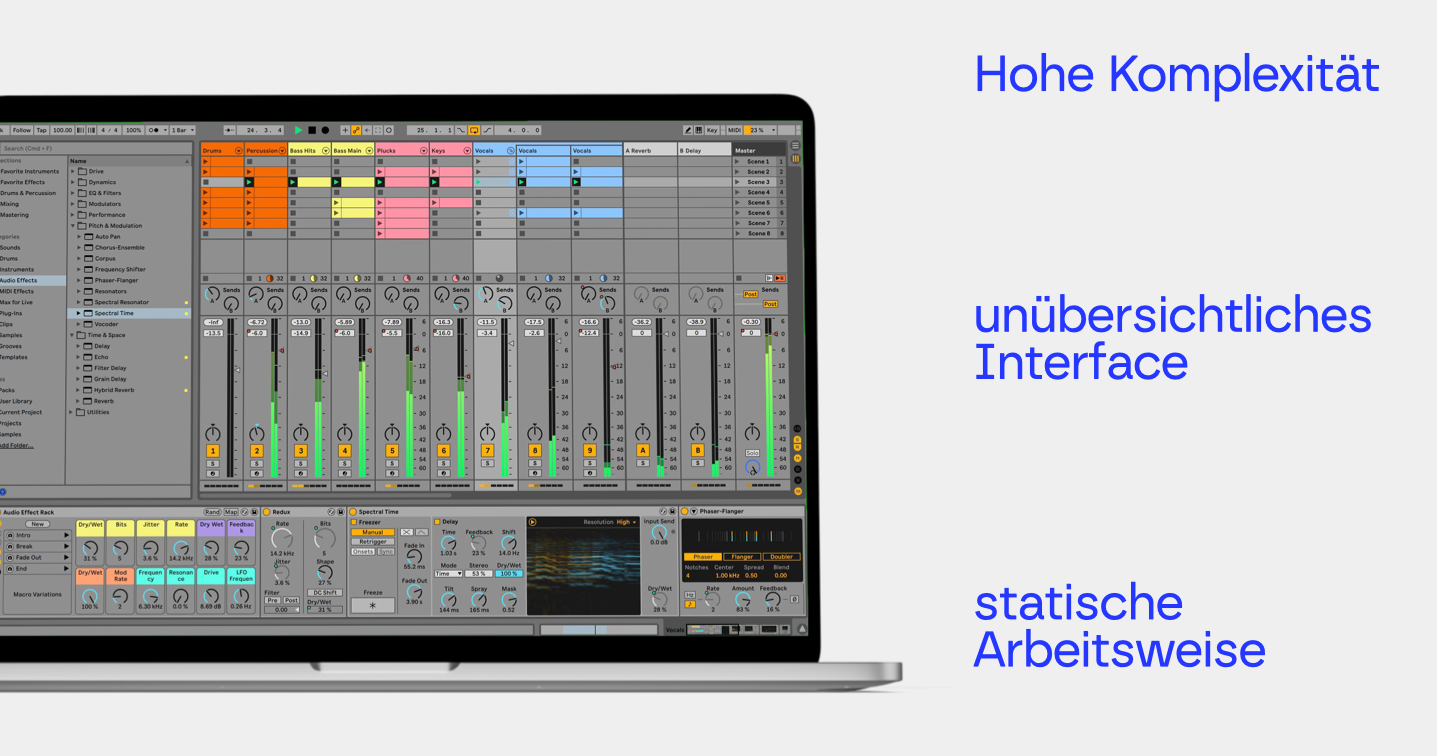Click the DC Shift button in Redux

click(325, 592)
